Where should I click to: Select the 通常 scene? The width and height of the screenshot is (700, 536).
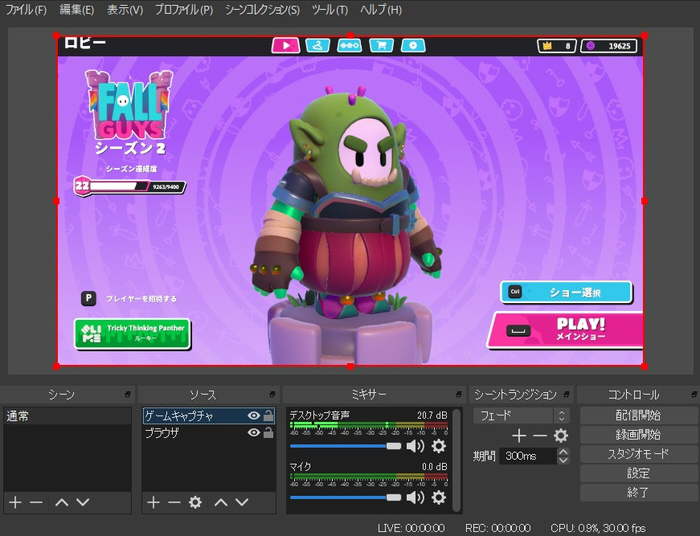click(67, 416)
